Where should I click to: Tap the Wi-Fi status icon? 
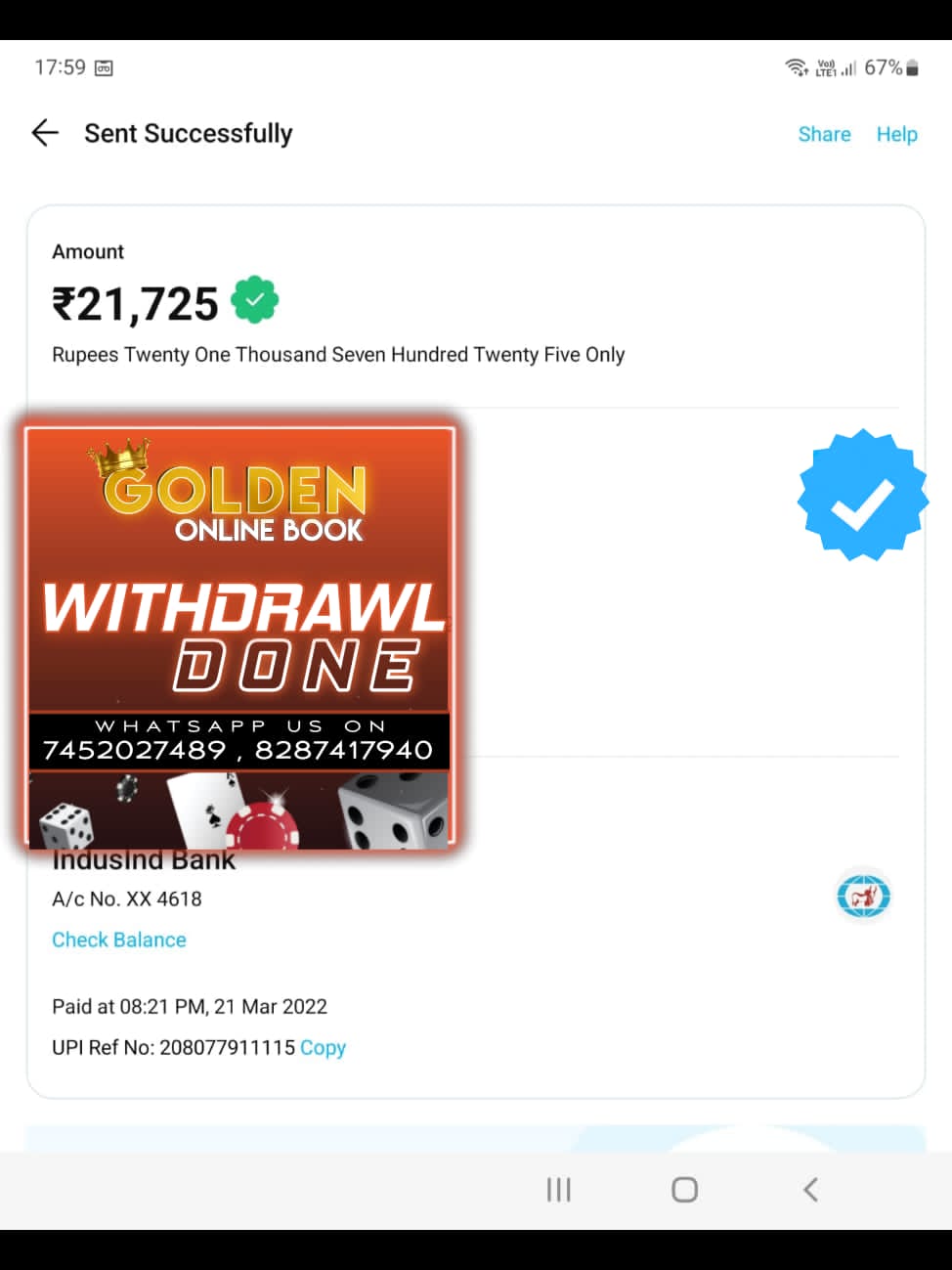pyautogui.click(x=796, y=67)
